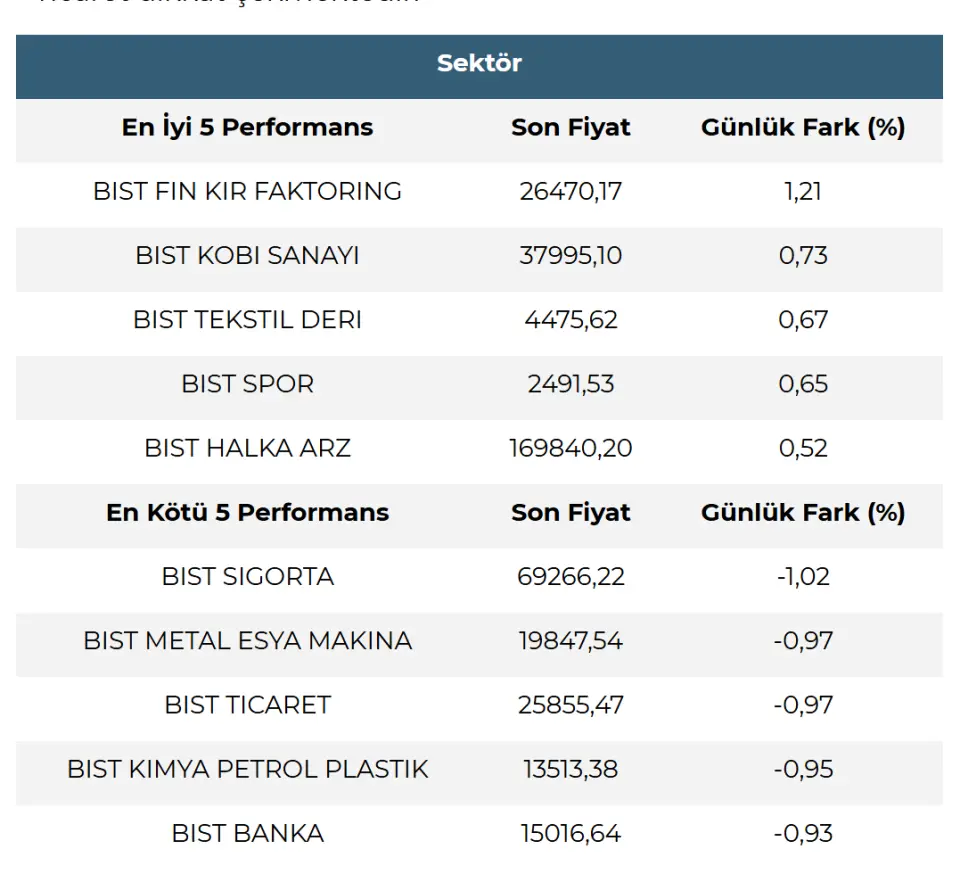This screenshot has height=874, width=960.
Task: Click the top Günlük Fark (%) column header
Action: click(803, 128)
